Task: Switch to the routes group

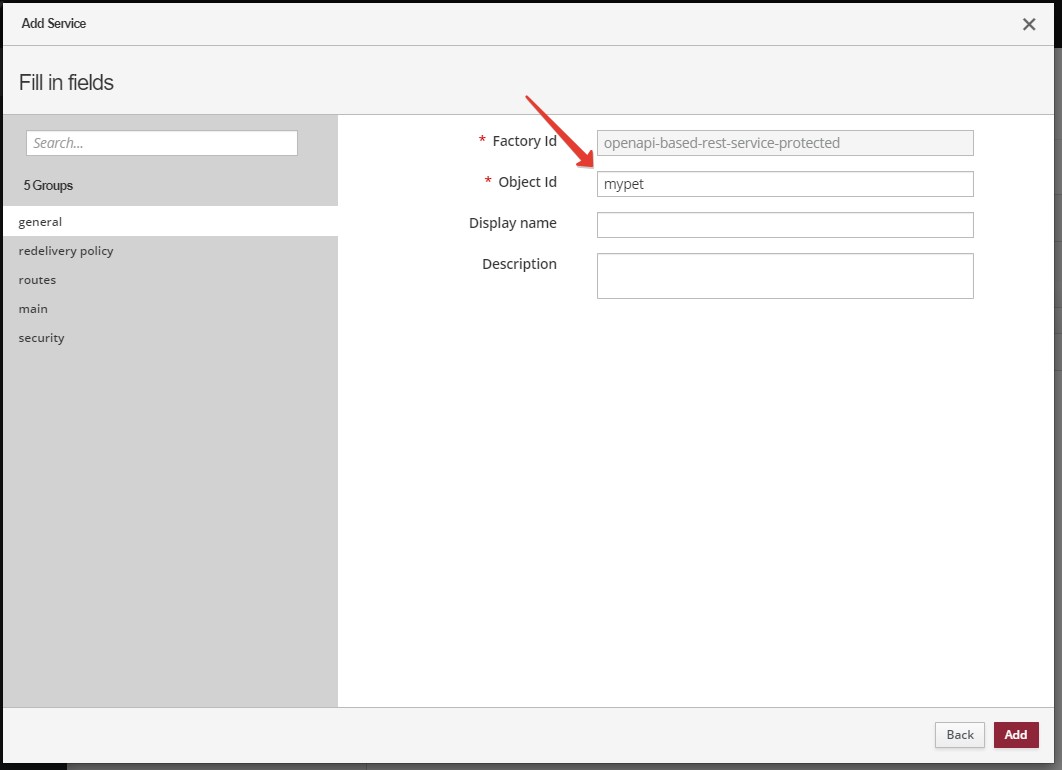Action: [37, 280]
